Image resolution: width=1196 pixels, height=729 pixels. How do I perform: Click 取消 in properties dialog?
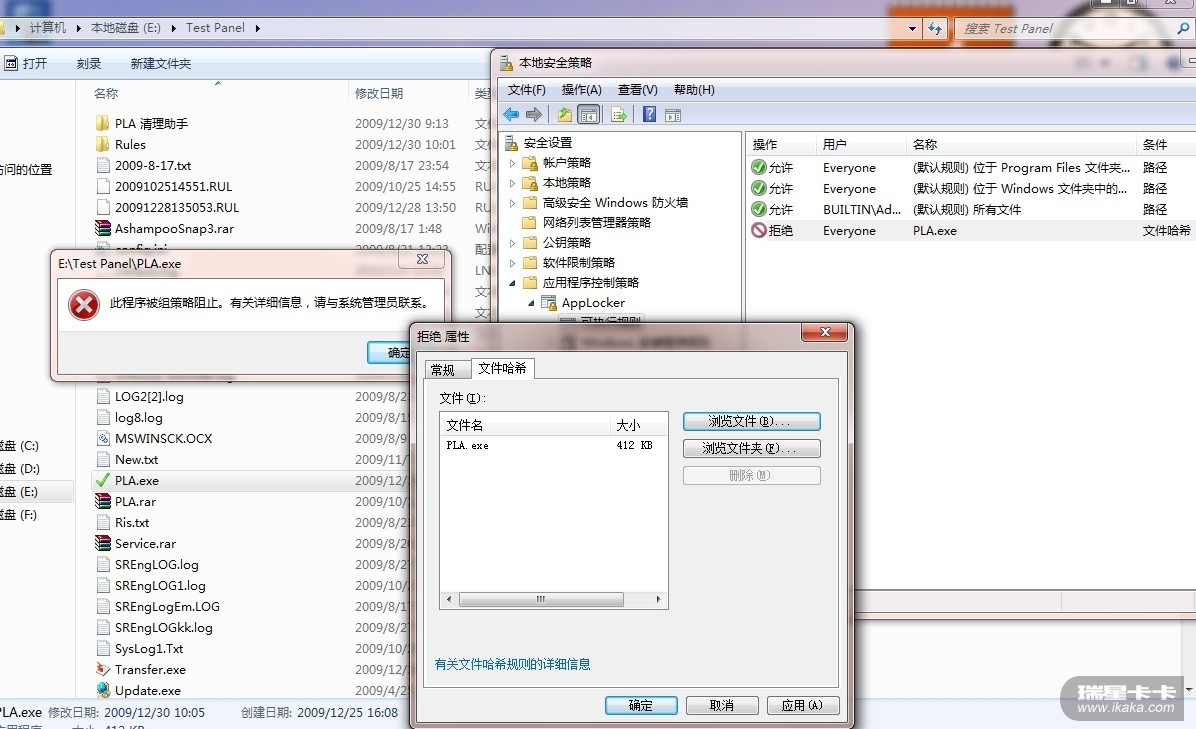point(722,705)
